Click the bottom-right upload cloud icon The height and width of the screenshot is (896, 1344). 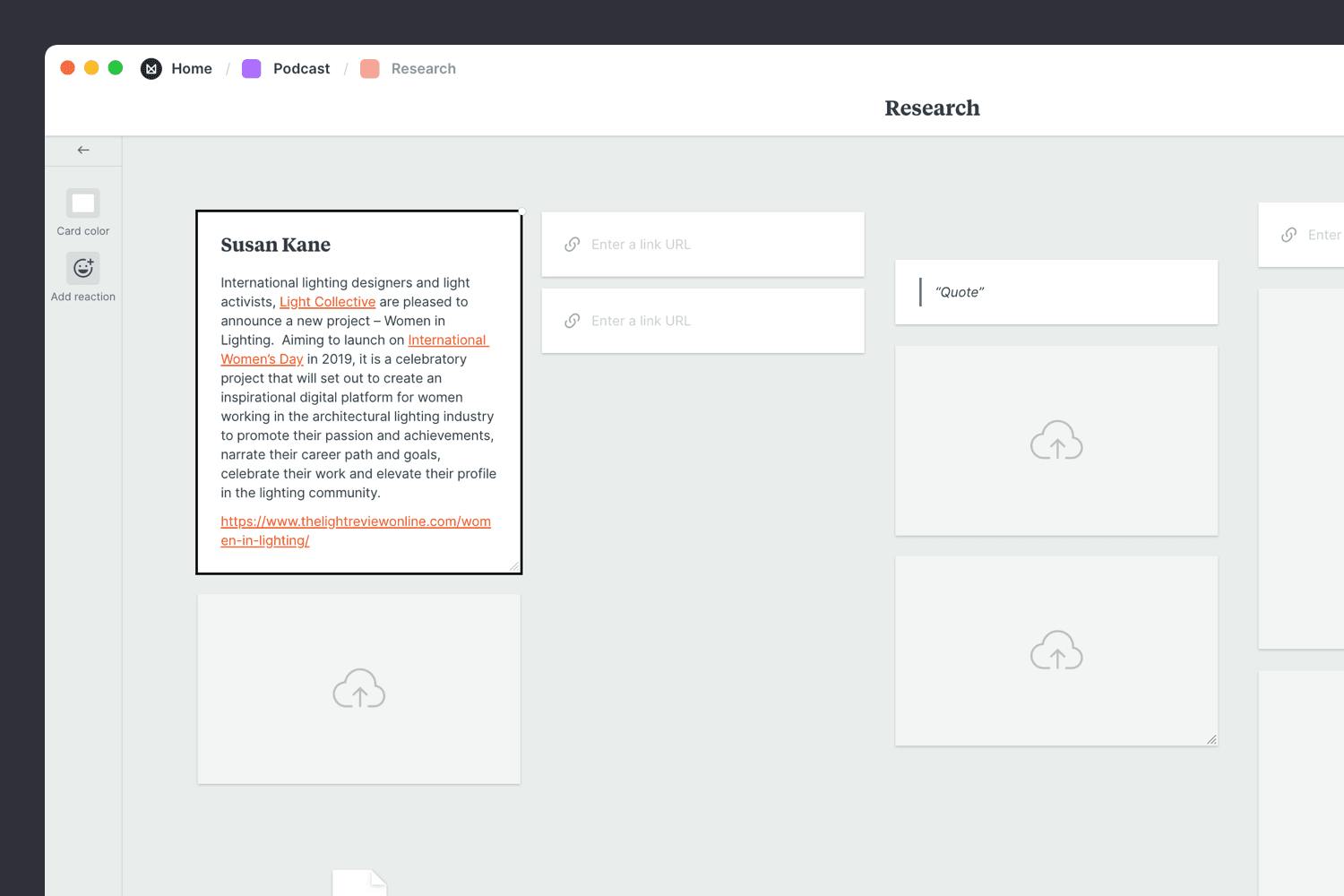click(x=1056, y=650)
